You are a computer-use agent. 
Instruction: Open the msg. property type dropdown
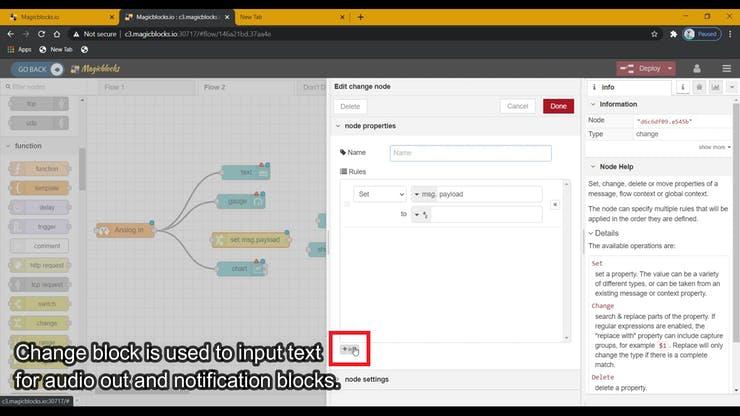coord(424,194)
